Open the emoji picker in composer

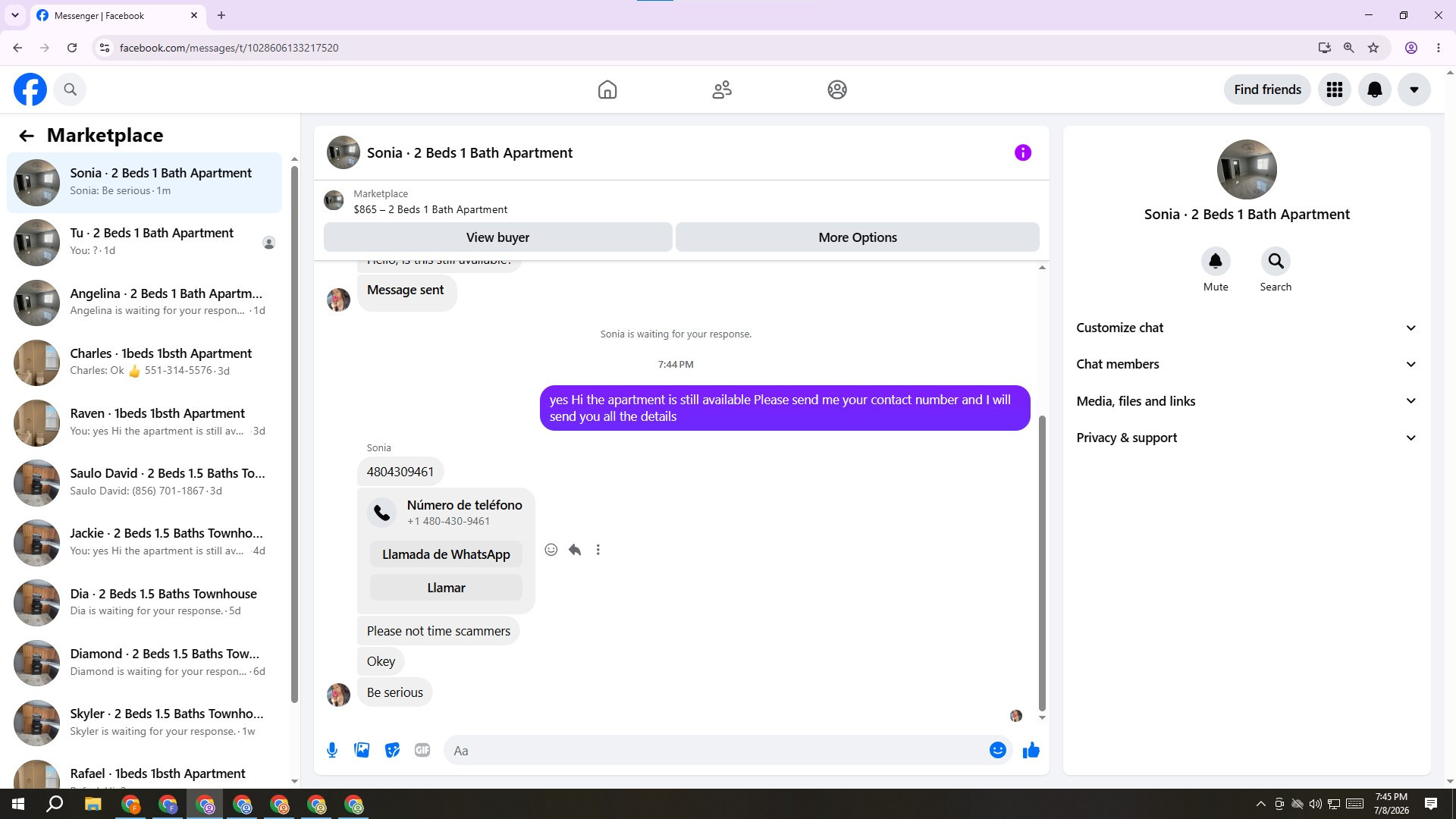(x=998, y=751)
